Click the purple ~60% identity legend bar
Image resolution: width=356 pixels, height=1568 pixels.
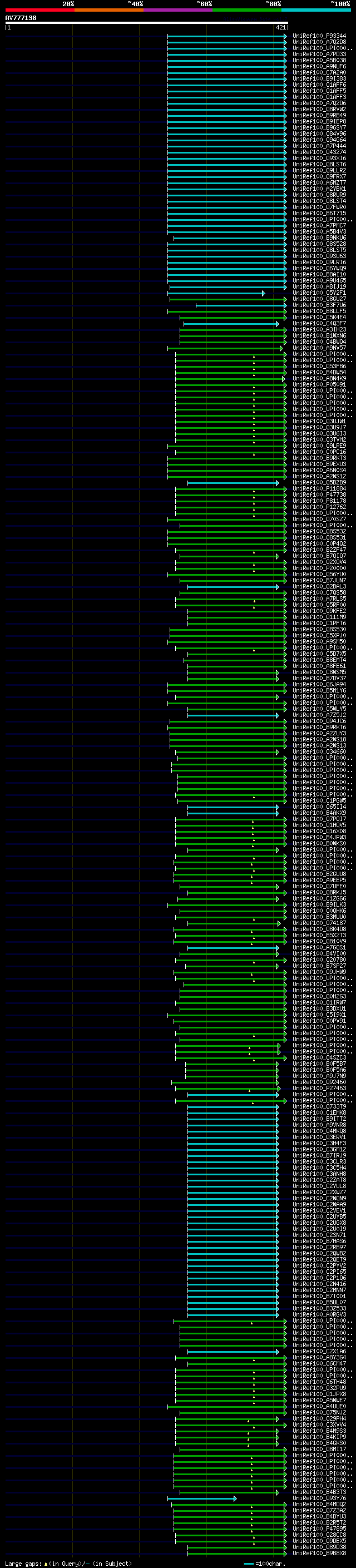(x=177, y=10)
